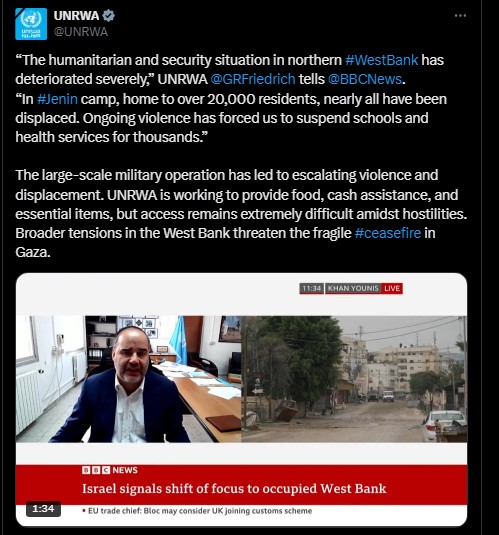The image size is (499, 535).
Task: Play the embedded BBC News video
Action: [241, 400]
